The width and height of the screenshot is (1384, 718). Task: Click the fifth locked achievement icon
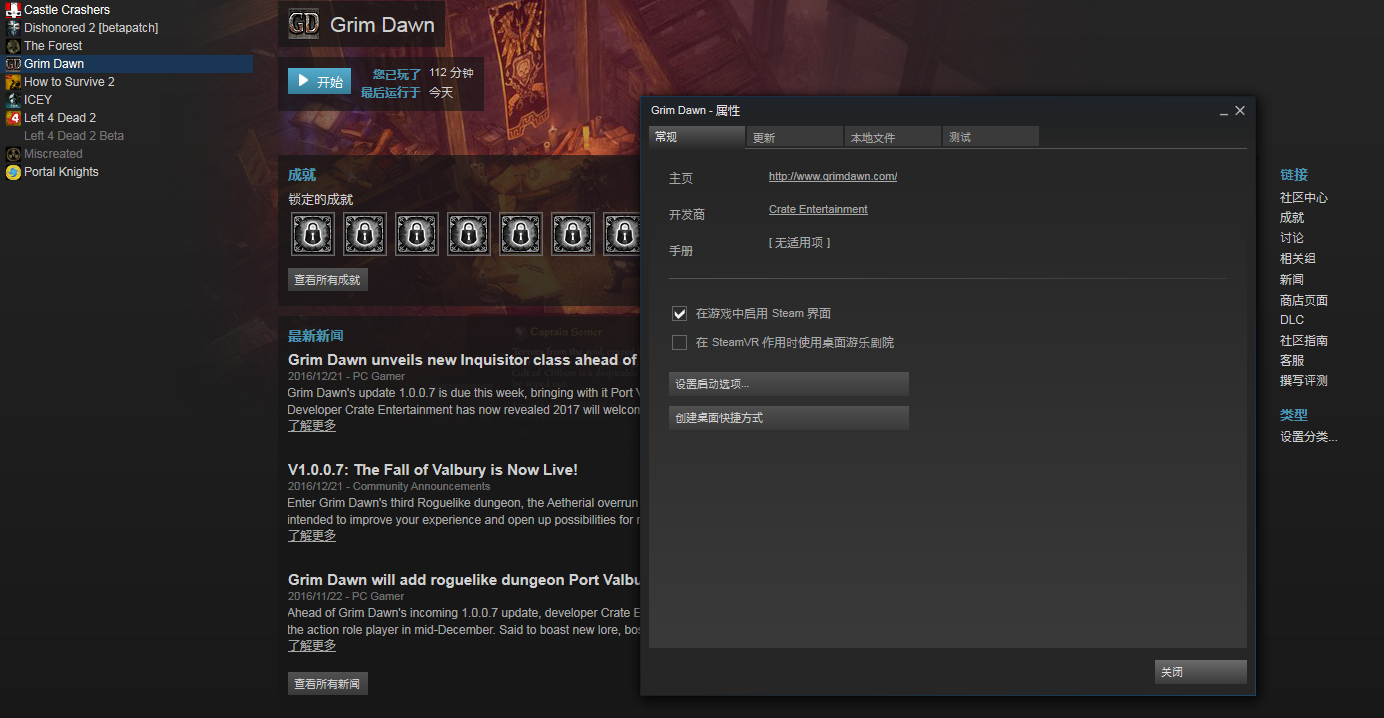[x=521, y=234]
